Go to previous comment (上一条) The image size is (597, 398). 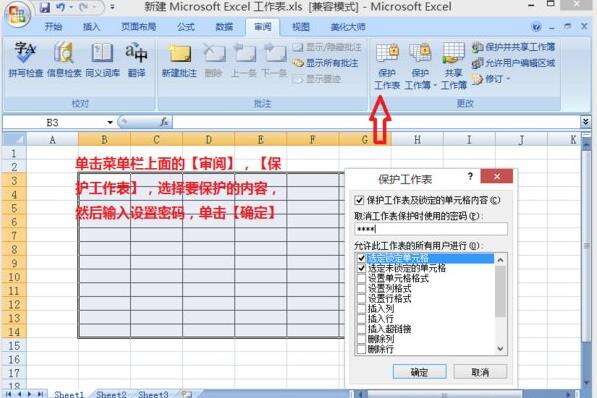pos(244,60)
